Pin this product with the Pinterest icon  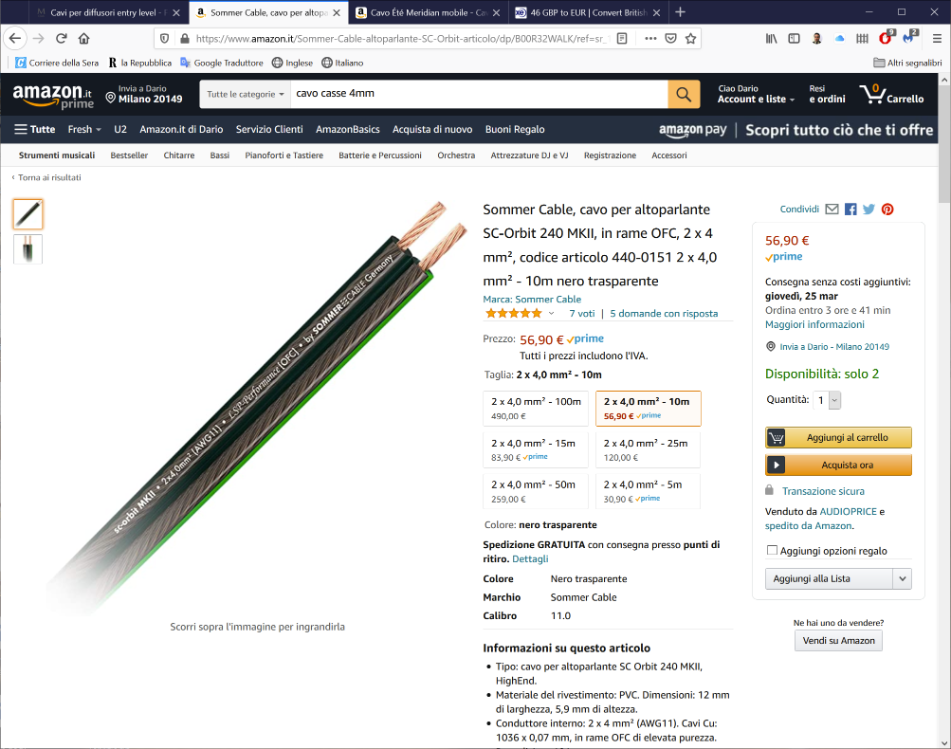(887, 209)
